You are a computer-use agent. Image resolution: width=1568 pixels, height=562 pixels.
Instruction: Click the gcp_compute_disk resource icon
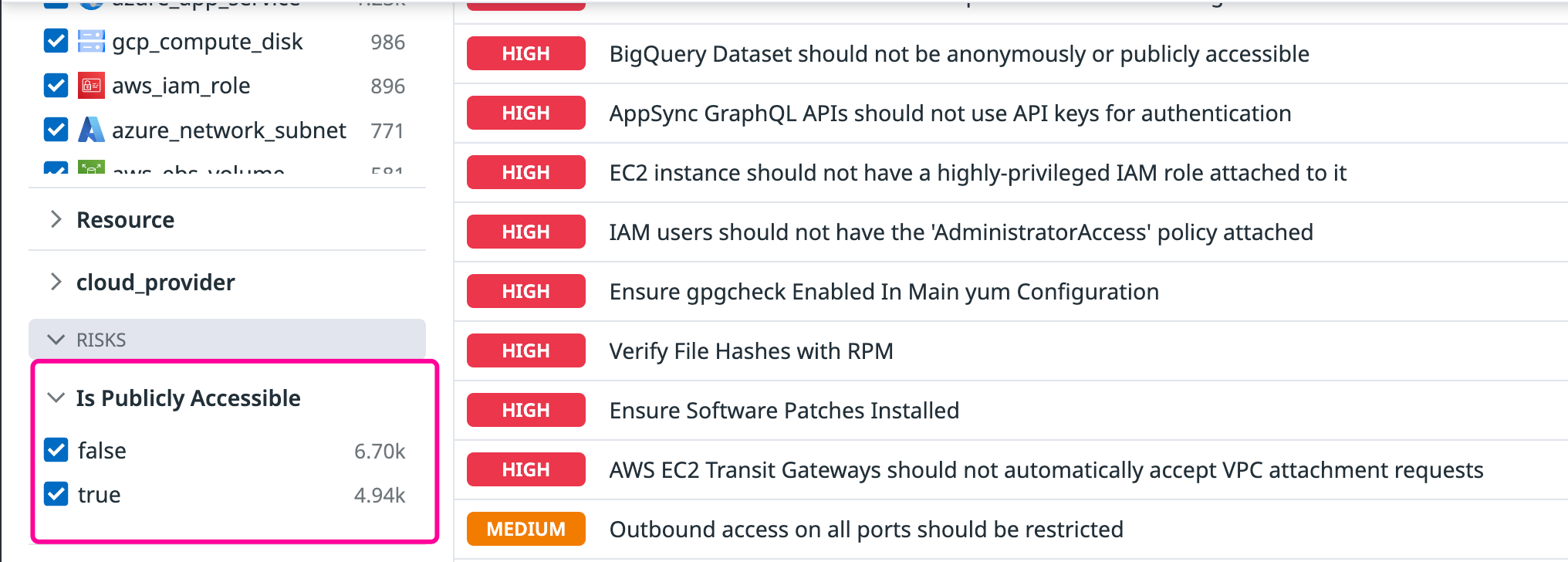[91, 41]
